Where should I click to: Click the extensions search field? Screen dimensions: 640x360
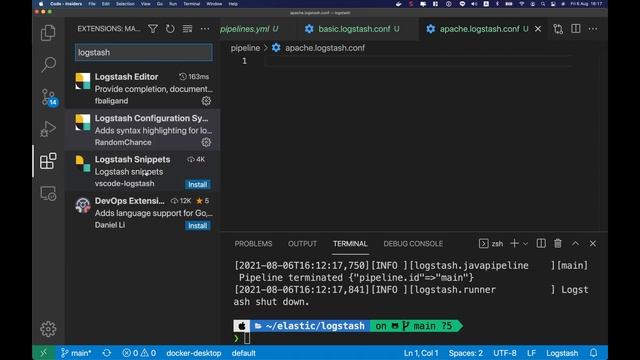pyautogui.click(x=144, y=53)
